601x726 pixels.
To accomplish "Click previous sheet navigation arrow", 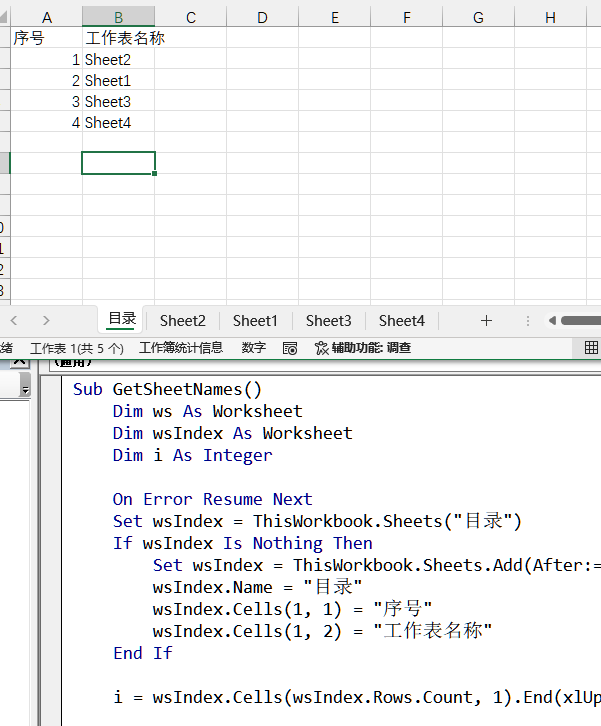I will click(14, 321).
